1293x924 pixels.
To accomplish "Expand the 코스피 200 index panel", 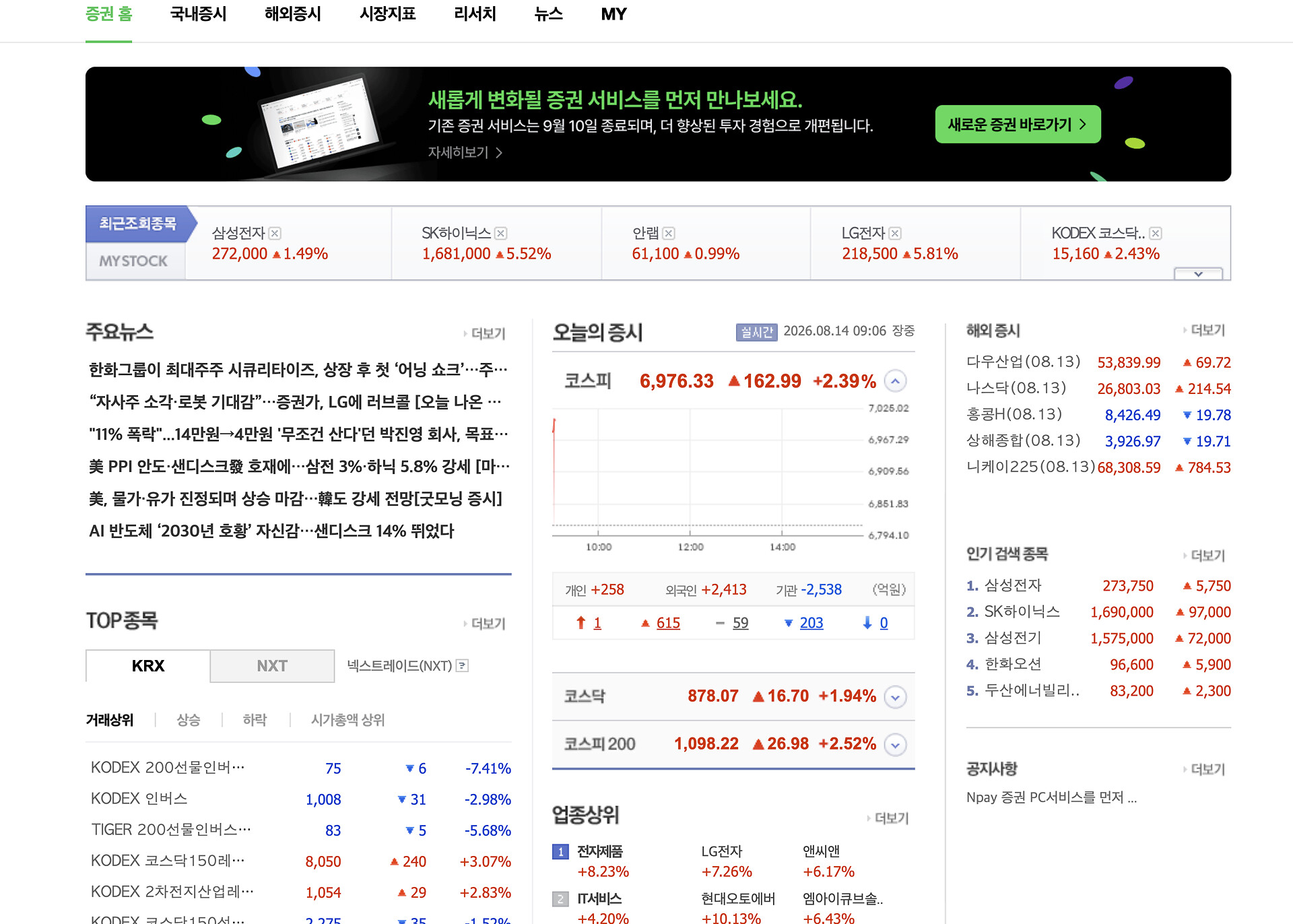I will pos(895,744).
